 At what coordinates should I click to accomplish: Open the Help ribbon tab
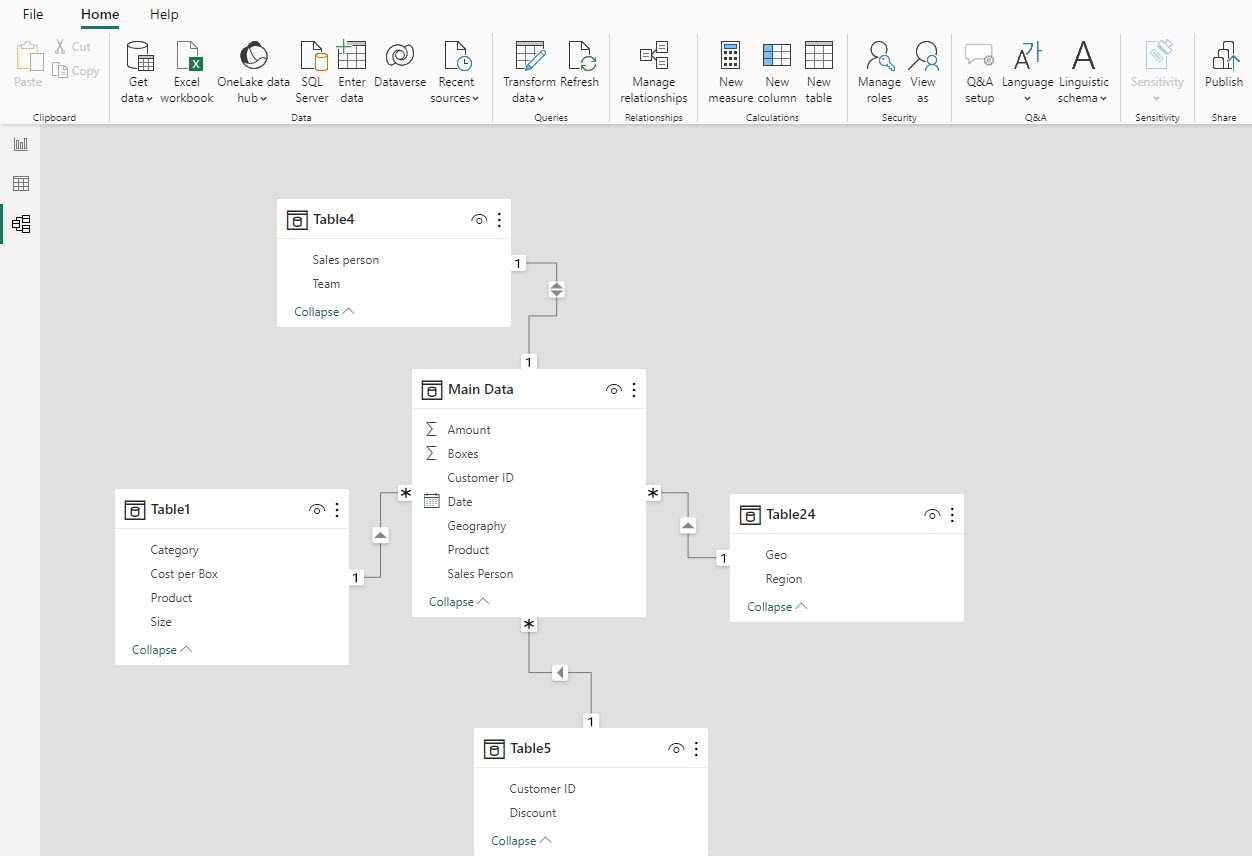point(164,14)
